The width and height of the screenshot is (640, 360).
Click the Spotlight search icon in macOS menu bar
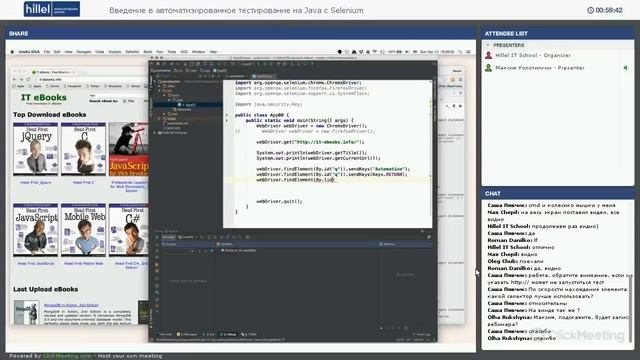pyautogui.click(x=460, y=52)
